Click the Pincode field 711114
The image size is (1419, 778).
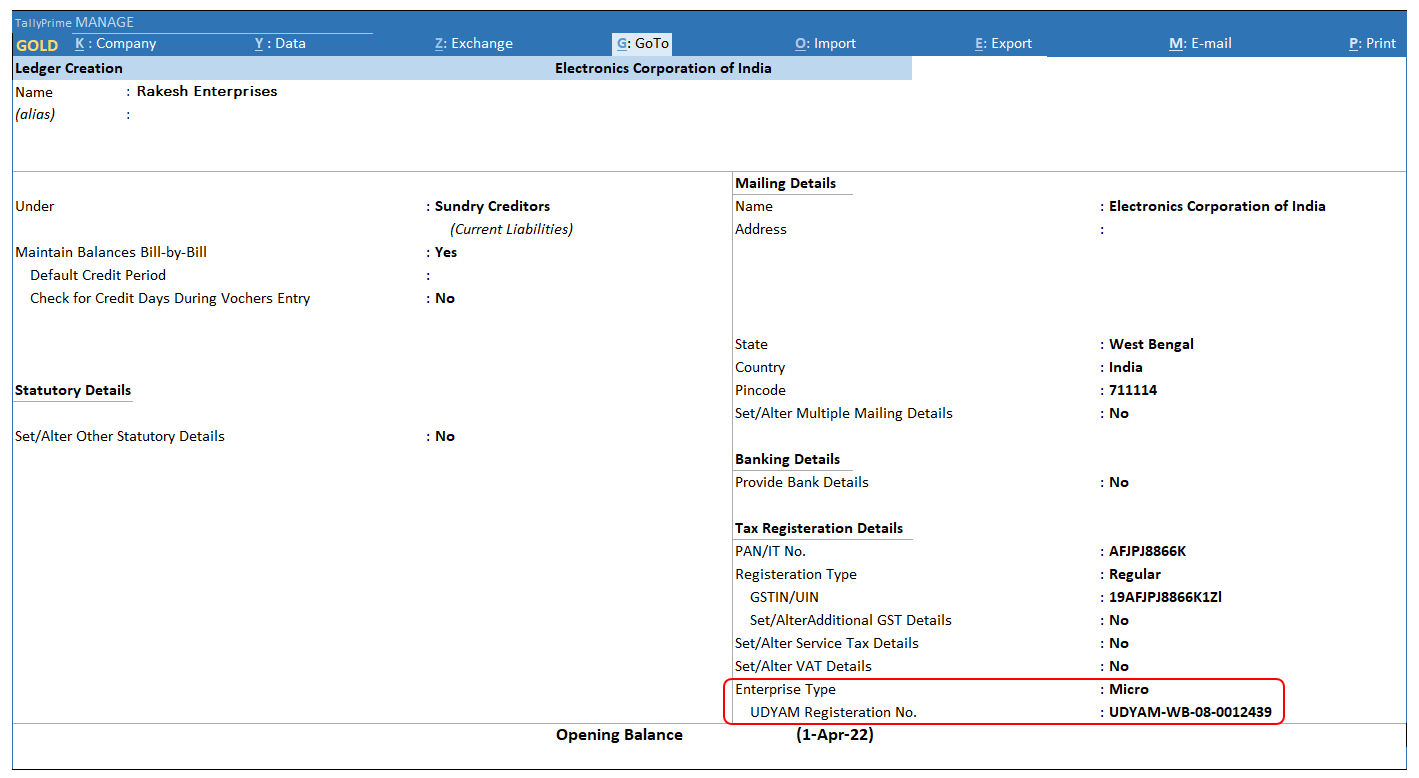[x=1133, y=391]
